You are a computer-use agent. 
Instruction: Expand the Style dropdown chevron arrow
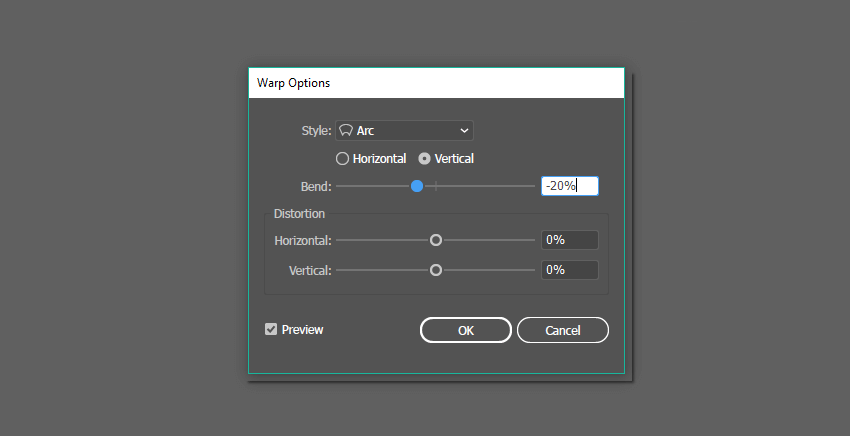tap(464, 130)
